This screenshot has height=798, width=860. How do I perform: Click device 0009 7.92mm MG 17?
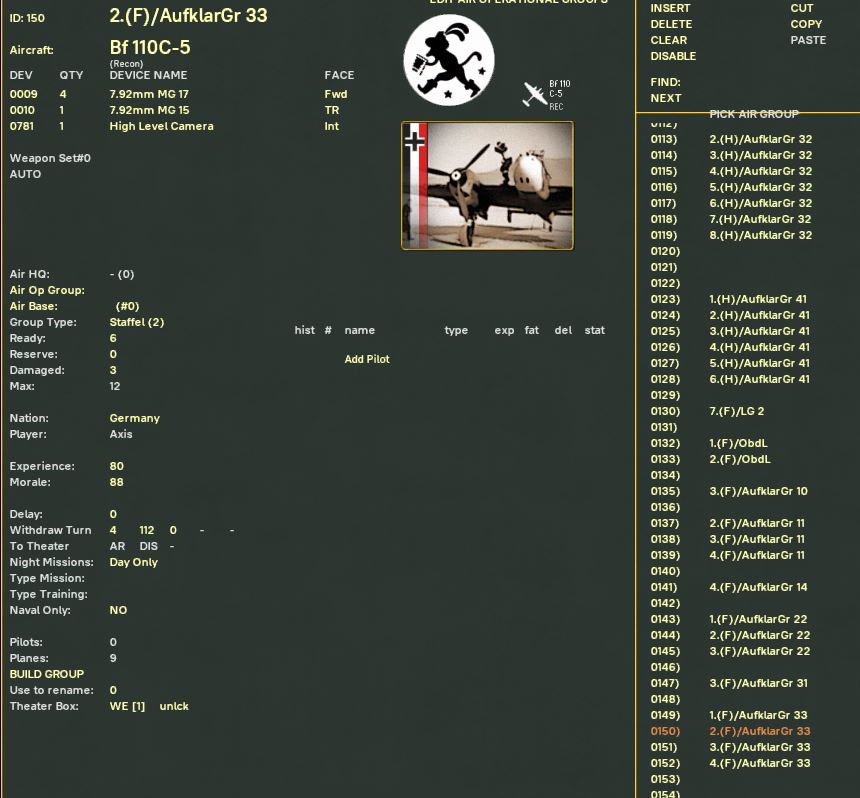tap(149, 94)
